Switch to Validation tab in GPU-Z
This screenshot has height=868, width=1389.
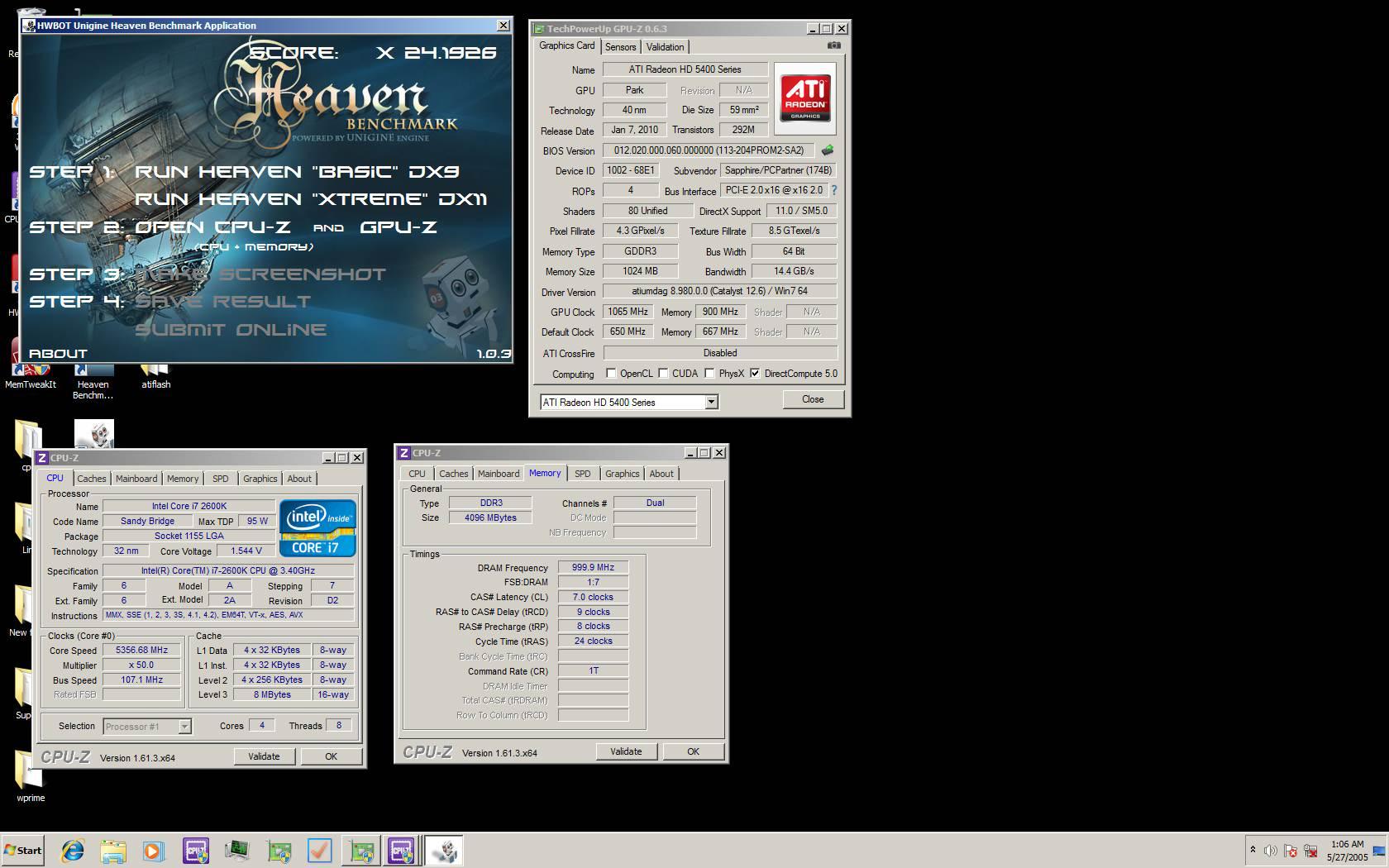point(665,47)
